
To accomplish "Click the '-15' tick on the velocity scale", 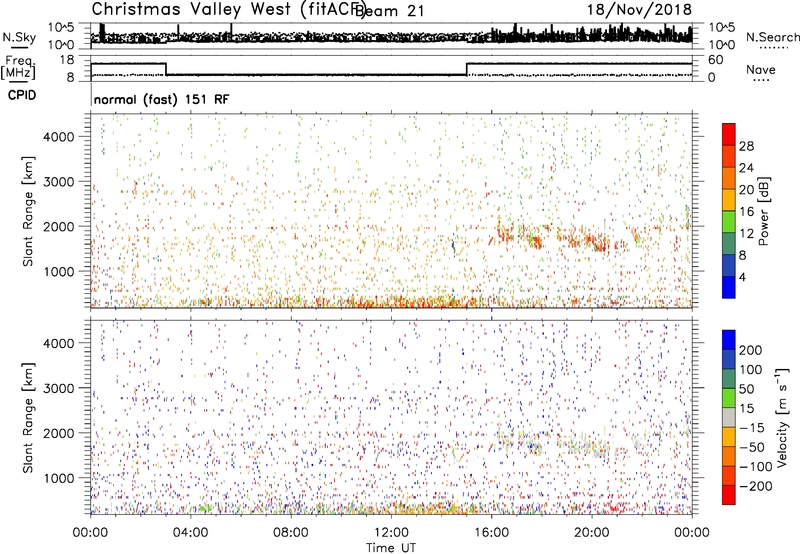I will (x=752, y=428).
